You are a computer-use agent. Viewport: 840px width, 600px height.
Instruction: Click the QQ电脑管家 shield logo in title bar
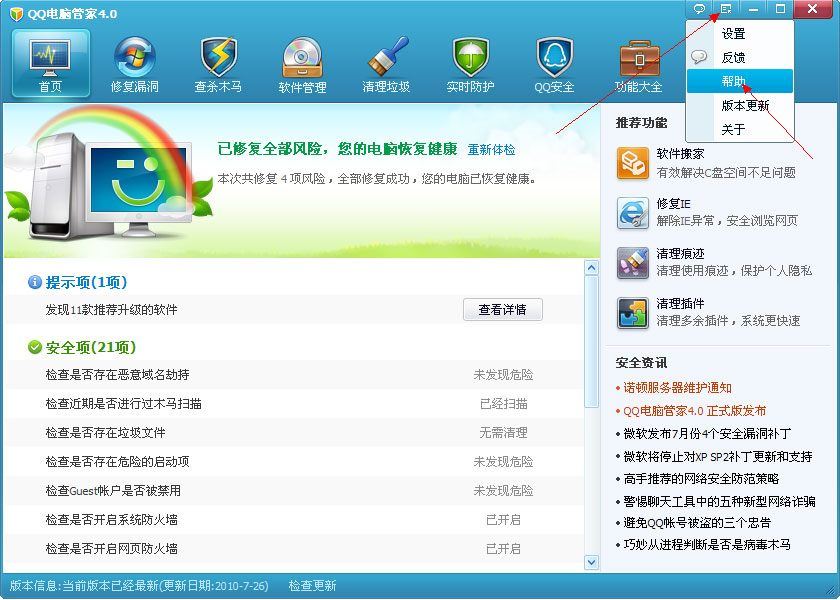pos(16,13)
